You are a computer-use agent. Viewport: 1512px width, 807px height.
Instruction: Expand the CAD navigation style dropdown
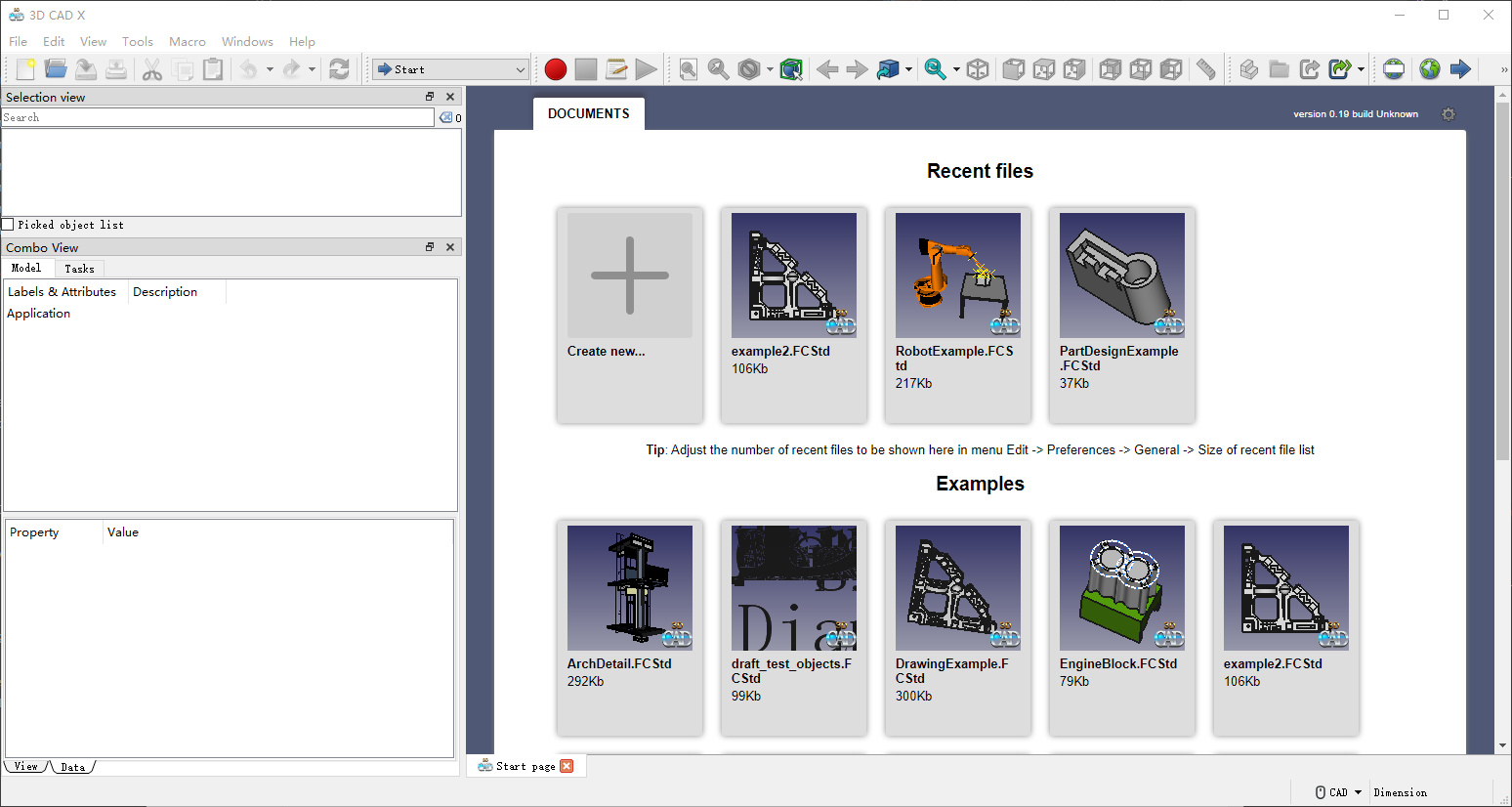pos(1338,792)
